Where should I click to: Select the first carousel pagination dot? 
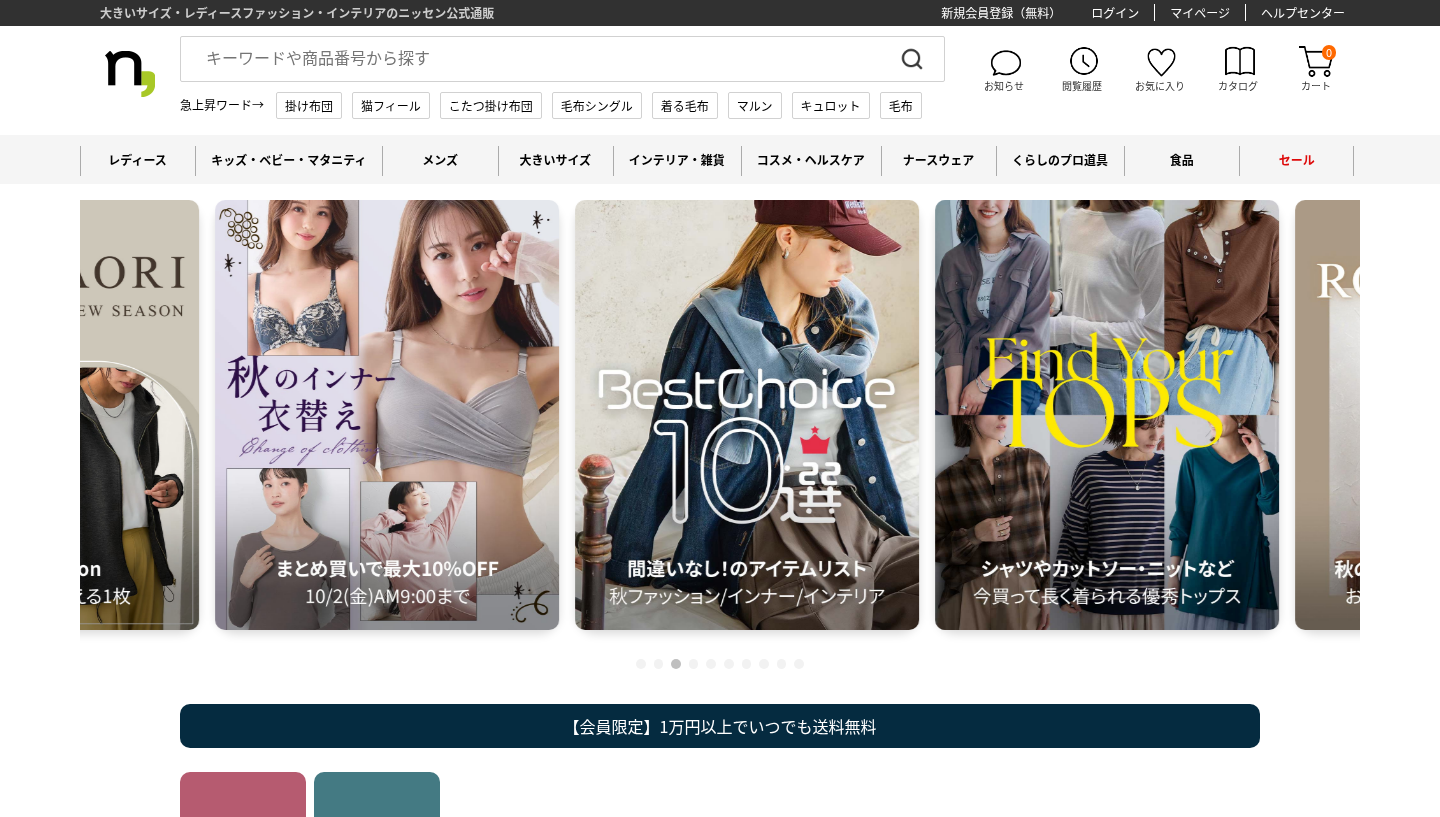pos(641,664)
